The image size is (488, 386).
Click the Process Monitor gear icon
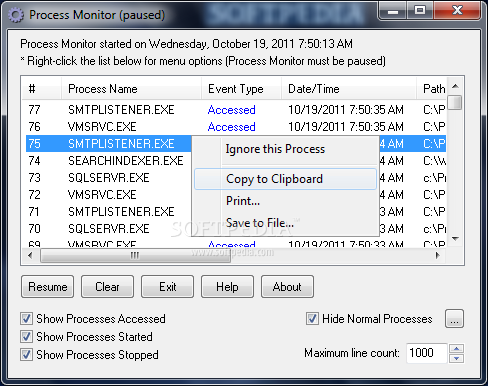16,15
